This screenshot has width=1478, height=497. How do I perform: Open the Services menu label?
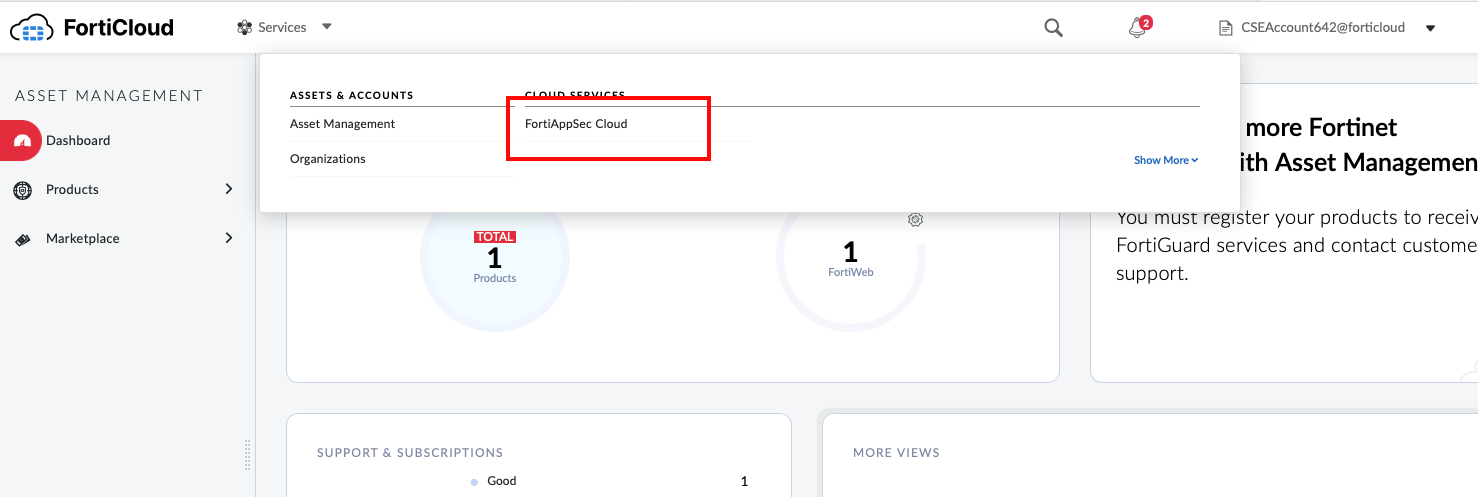click(x=282, y=28)
